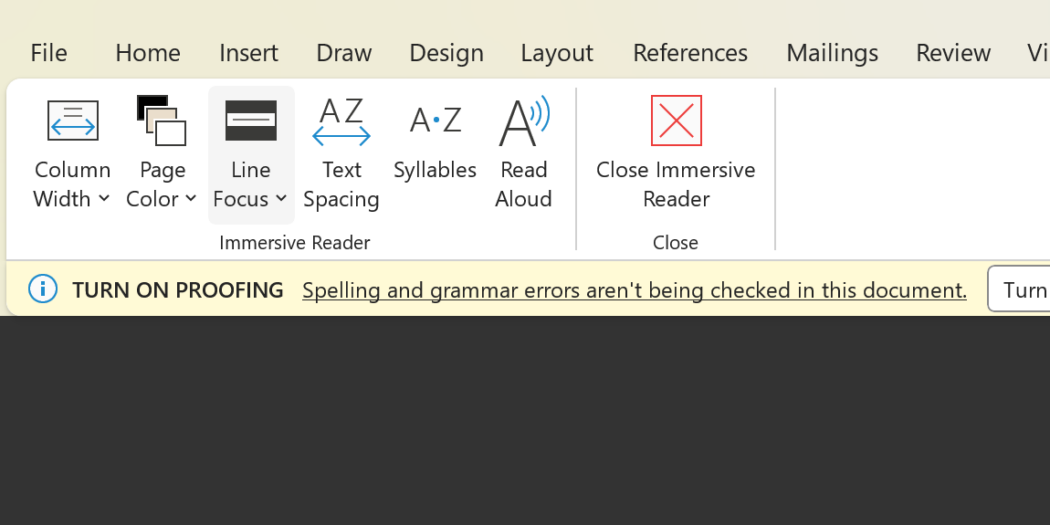This screenshot has height=525, width=1050.
Task: Switch to the Insert tab
Action: tap(248, 53)
